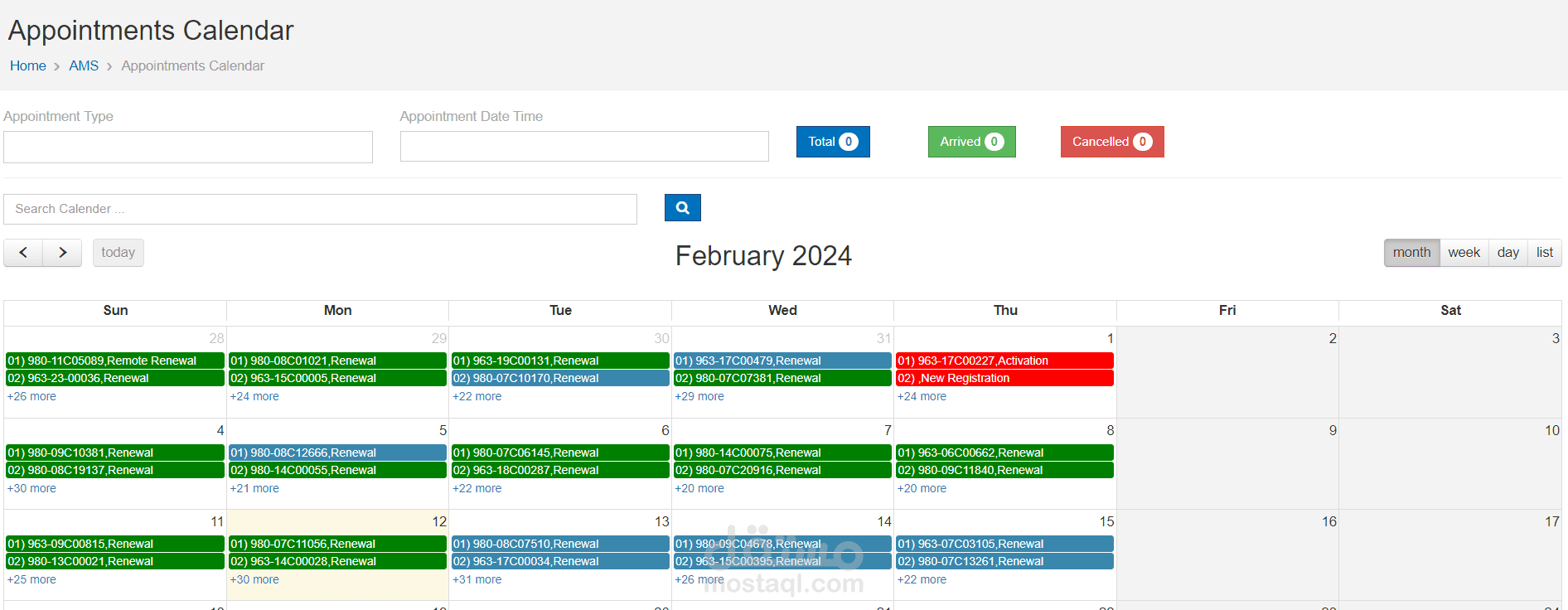Click the search magnifier icon button
The height and width of the screenshot is (610, 1568).
(682, 208)
